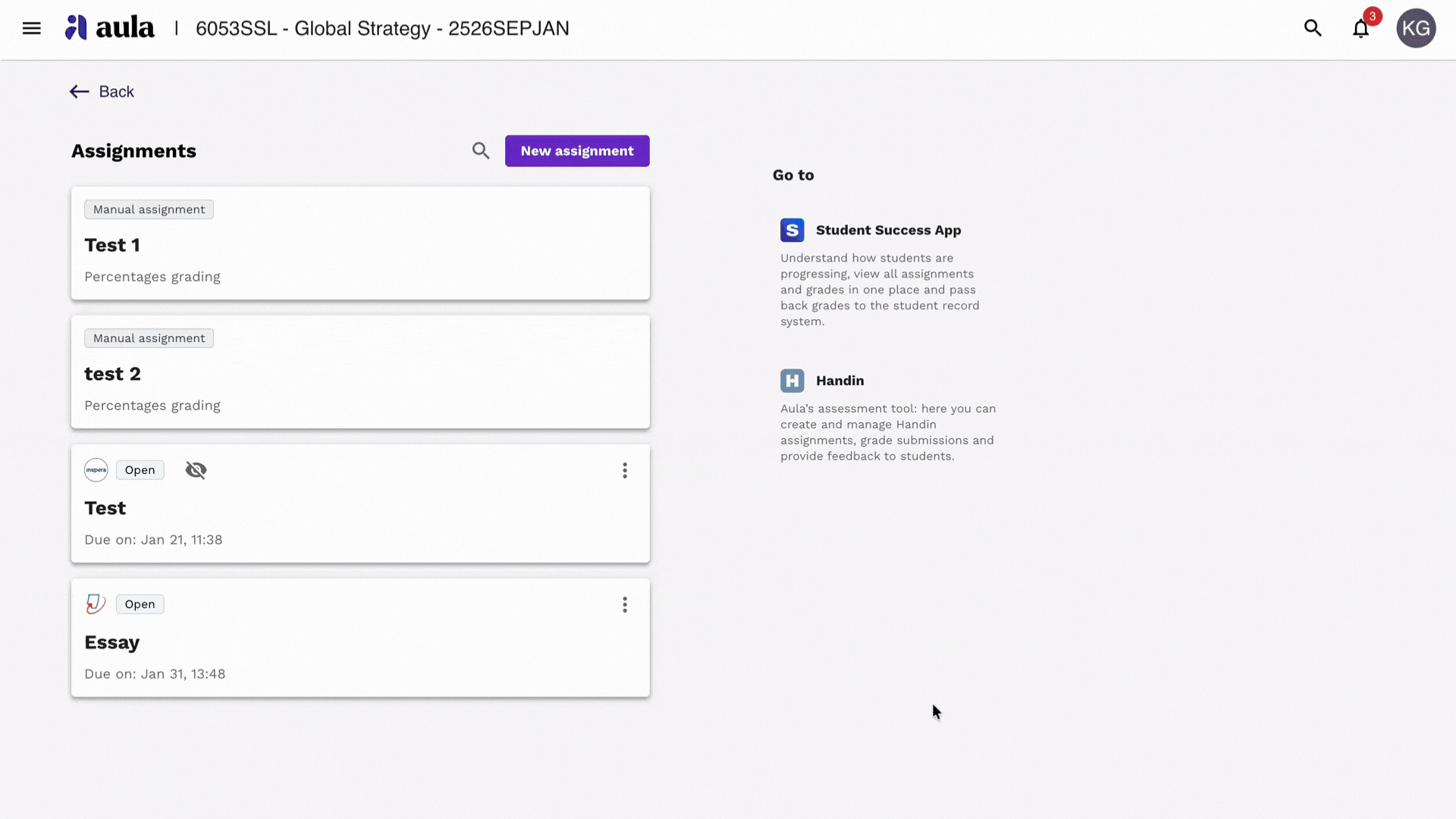The width and height of the screenshot is (1456, 819).
Task: Open the Essay assignment
Action: [360, 638]
